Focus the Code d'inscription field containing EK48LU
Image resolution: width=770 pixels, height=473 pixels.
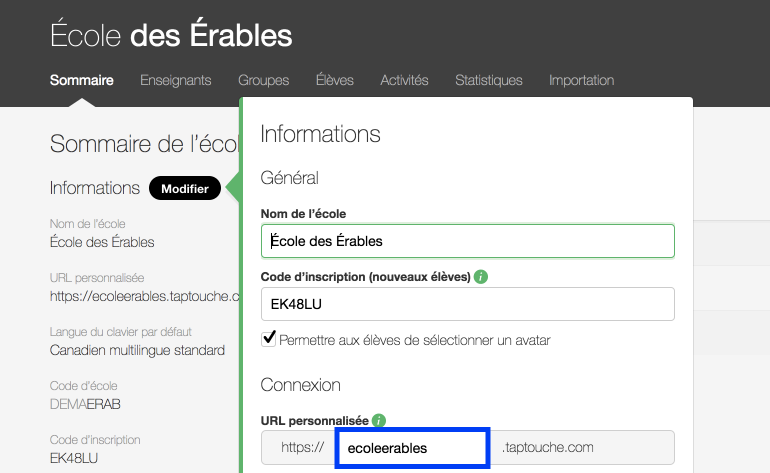[467, 304]
